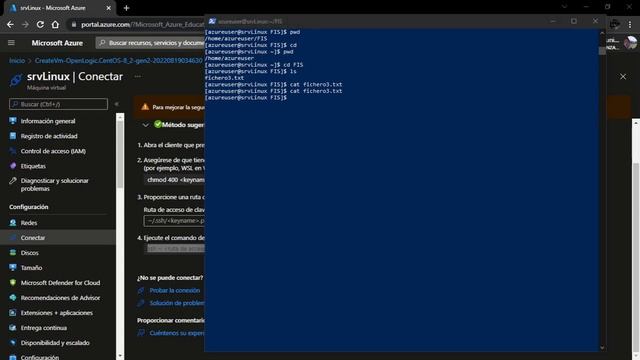Click the Discos disk icon
640x360 pixels.
tap(13, 253)
